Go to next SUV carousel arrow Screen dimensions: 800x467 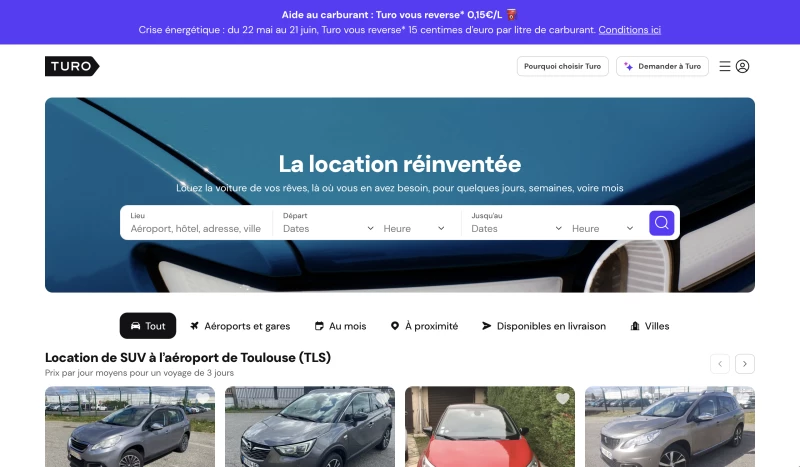(745, 364)
